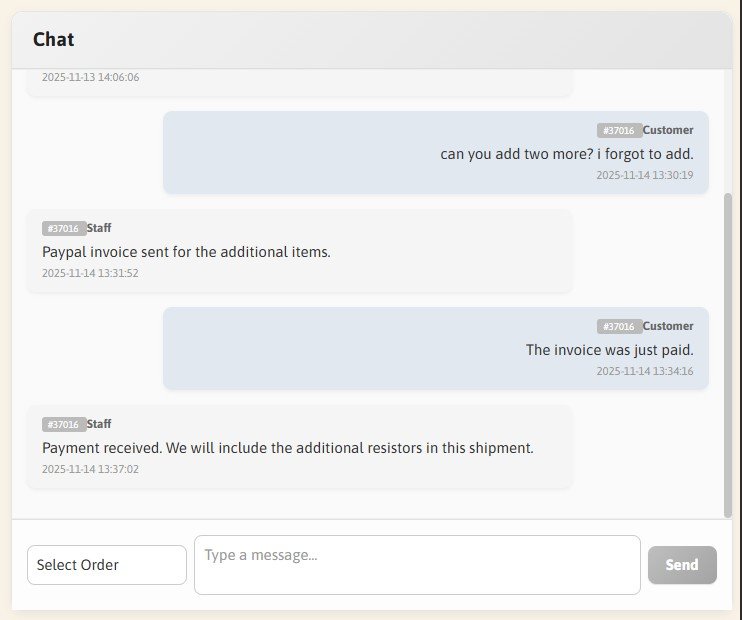This screenshot has height=620, width=742.
Task: Click timestamp 2025-11-14 13:31:52
Action: click(90, 273)
